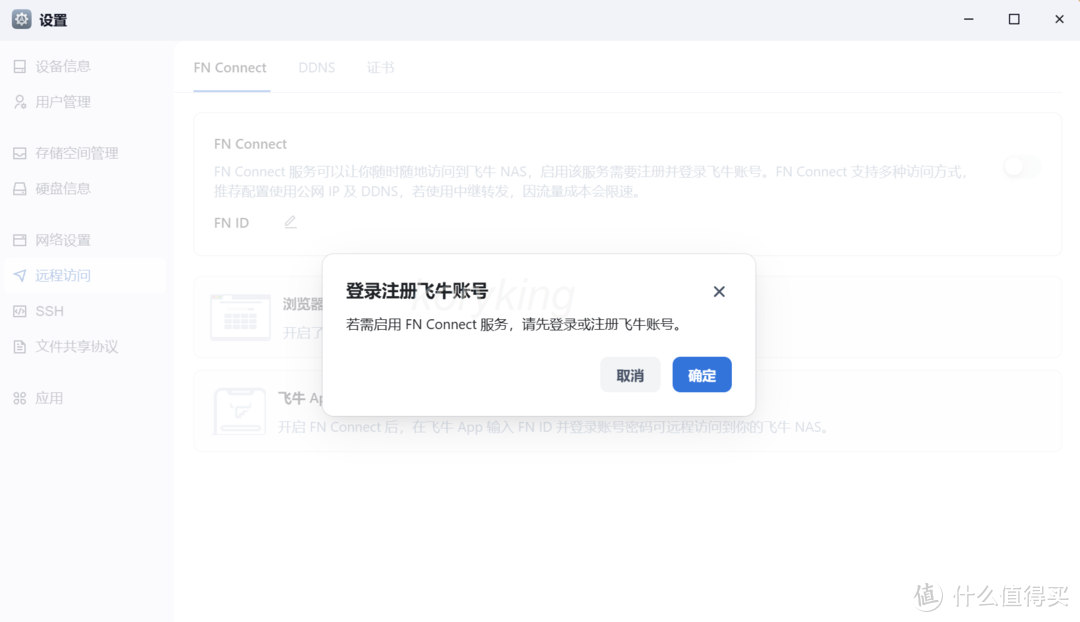Select 用户管理 in the sidebar
Image resolution: width=1080 pixels, height=622 pixels.
coord(64,101)
